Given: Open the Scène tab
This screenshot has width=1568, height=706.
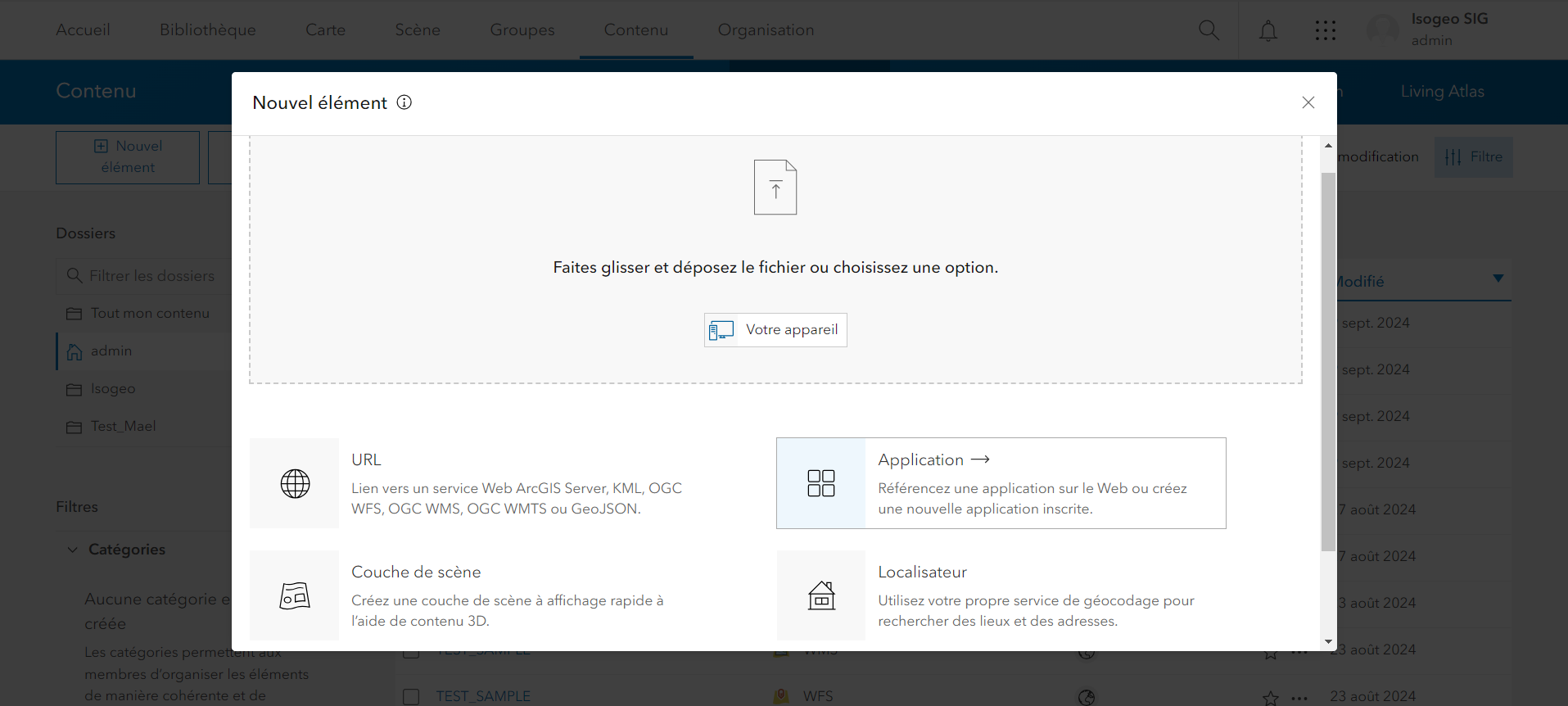Looking at the screenshot, I should 418,30.
